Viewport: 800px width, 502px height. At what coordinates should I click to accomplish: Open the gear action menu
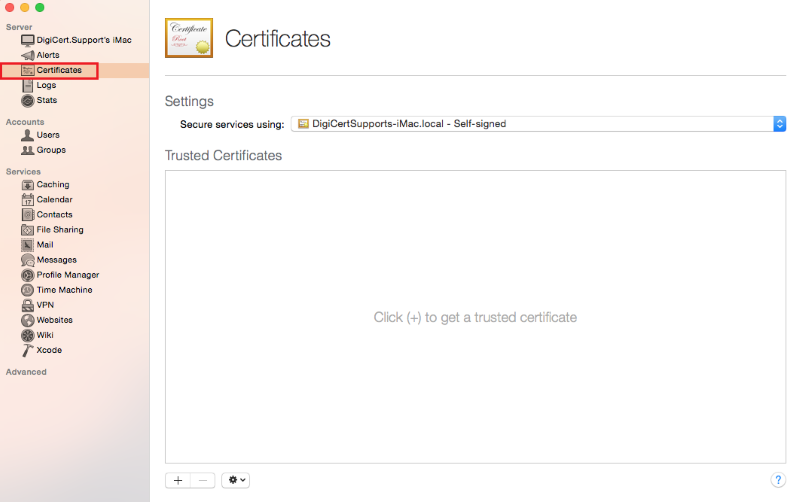coord(236,480)
